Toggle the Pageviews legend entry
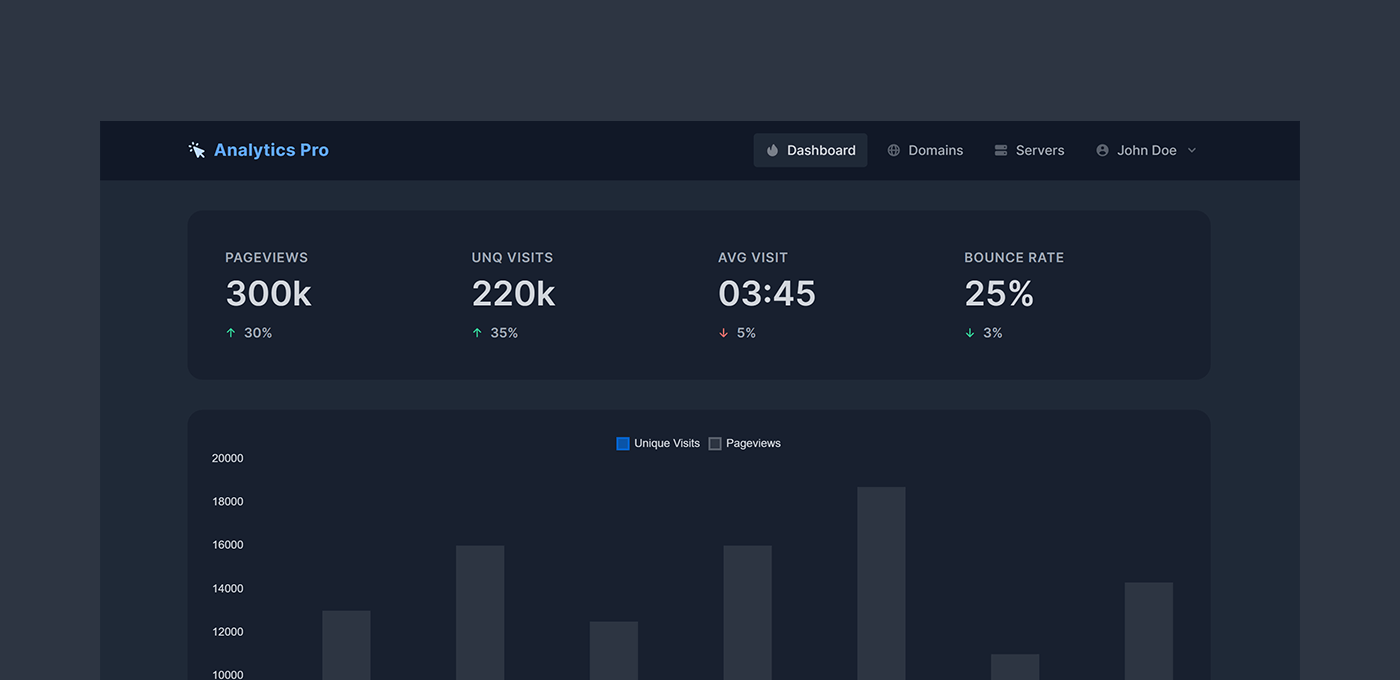 (744, 443)
